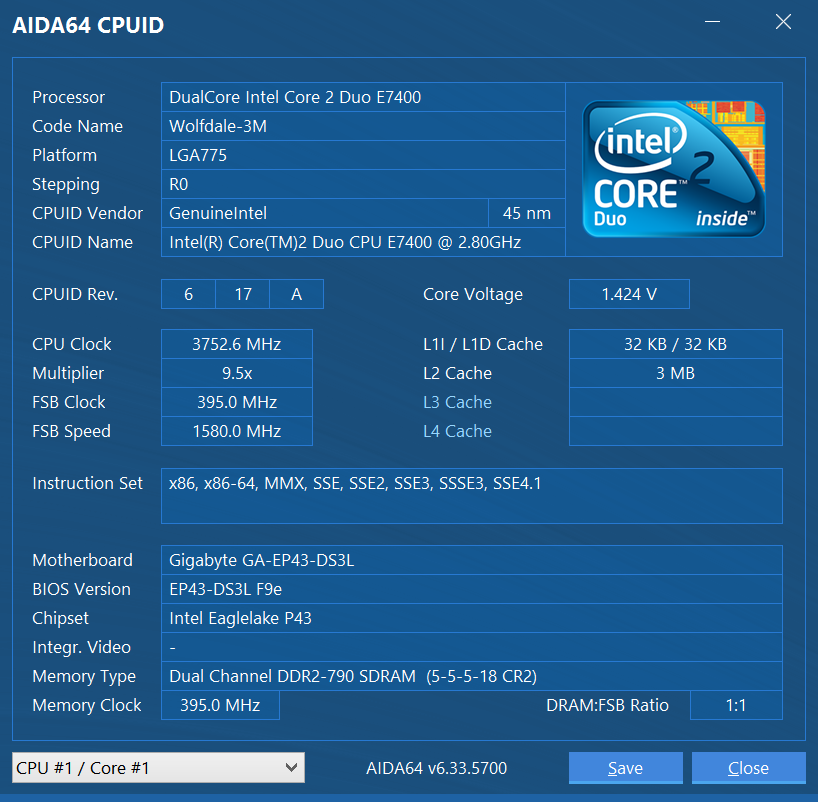Minimize the AIDA64 CPUID window
Image resolution: width=818 pixels, height=802 pixels.
[x=712, y=22]
